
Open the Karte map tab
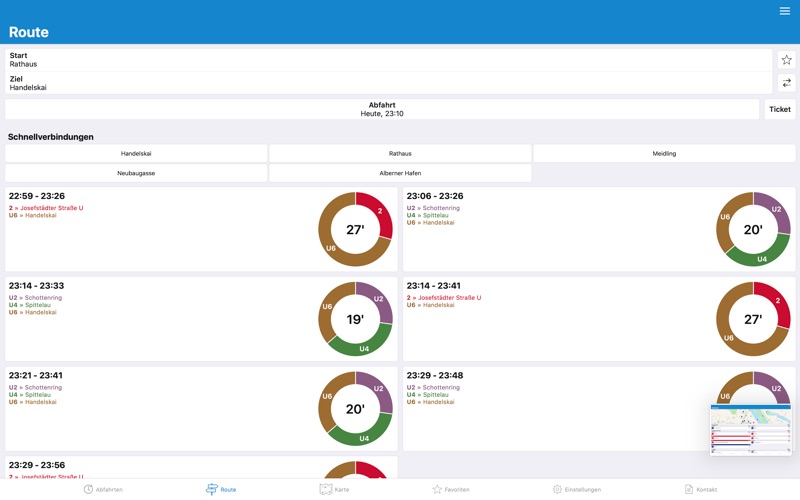(x=334, y=489)
